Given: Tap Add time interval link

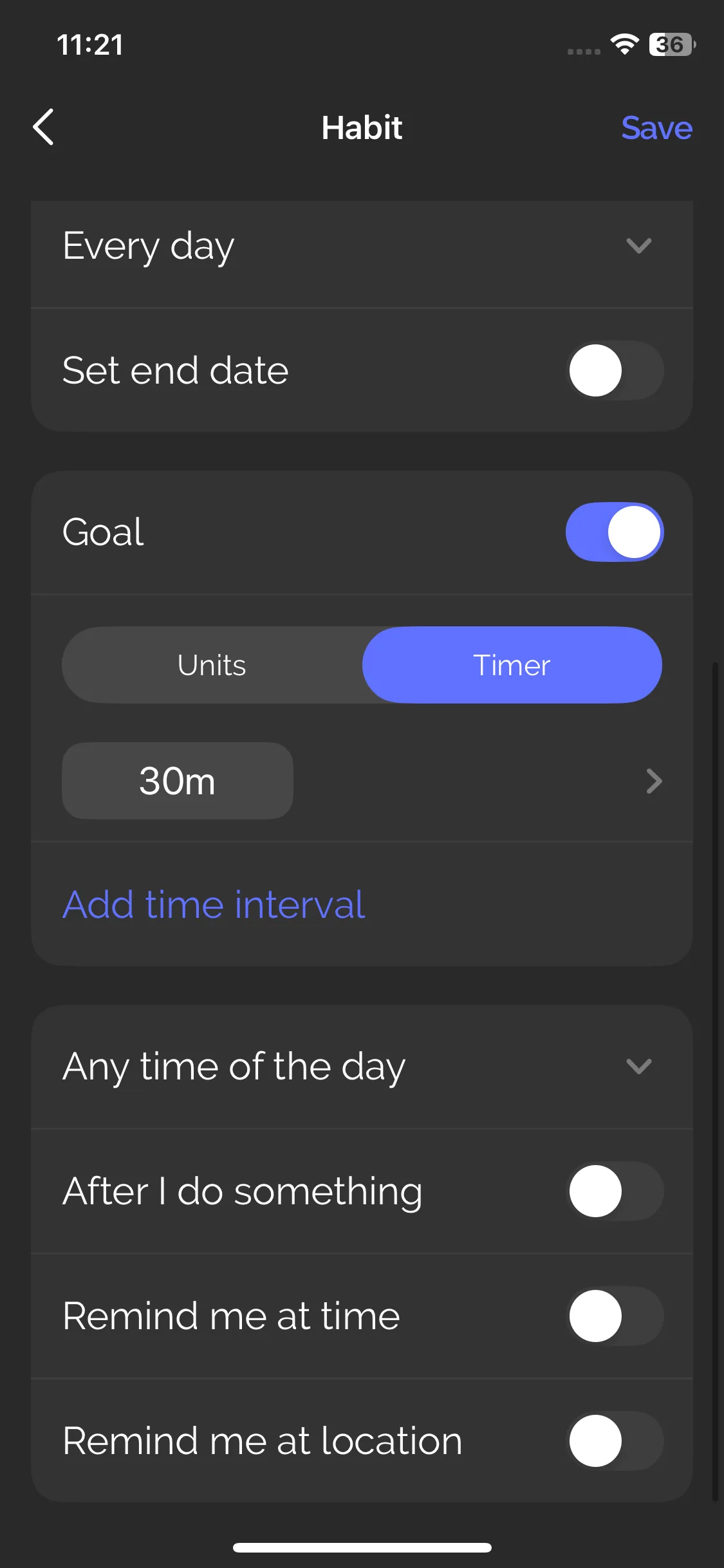Looking at the screenshot, I should [x=214, y=904].
